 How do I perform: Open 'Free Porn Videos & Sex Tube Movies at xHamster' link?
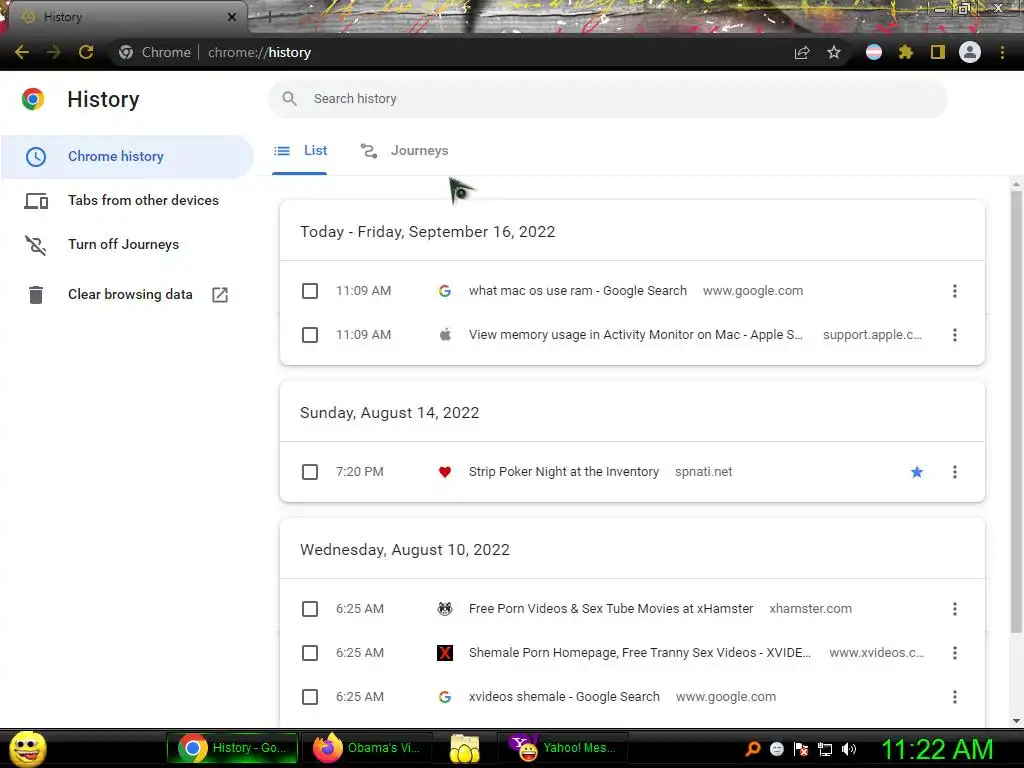pyautogui.click(x=611, y=609)
